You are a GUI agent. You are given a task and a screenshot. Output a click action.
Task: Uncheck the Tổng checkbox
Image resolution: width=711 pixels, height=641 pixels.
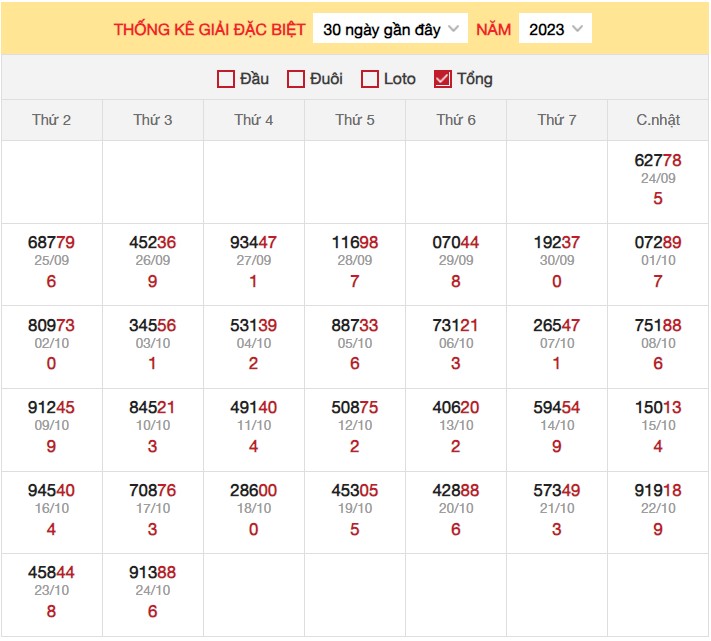click(x=443, y=79)
